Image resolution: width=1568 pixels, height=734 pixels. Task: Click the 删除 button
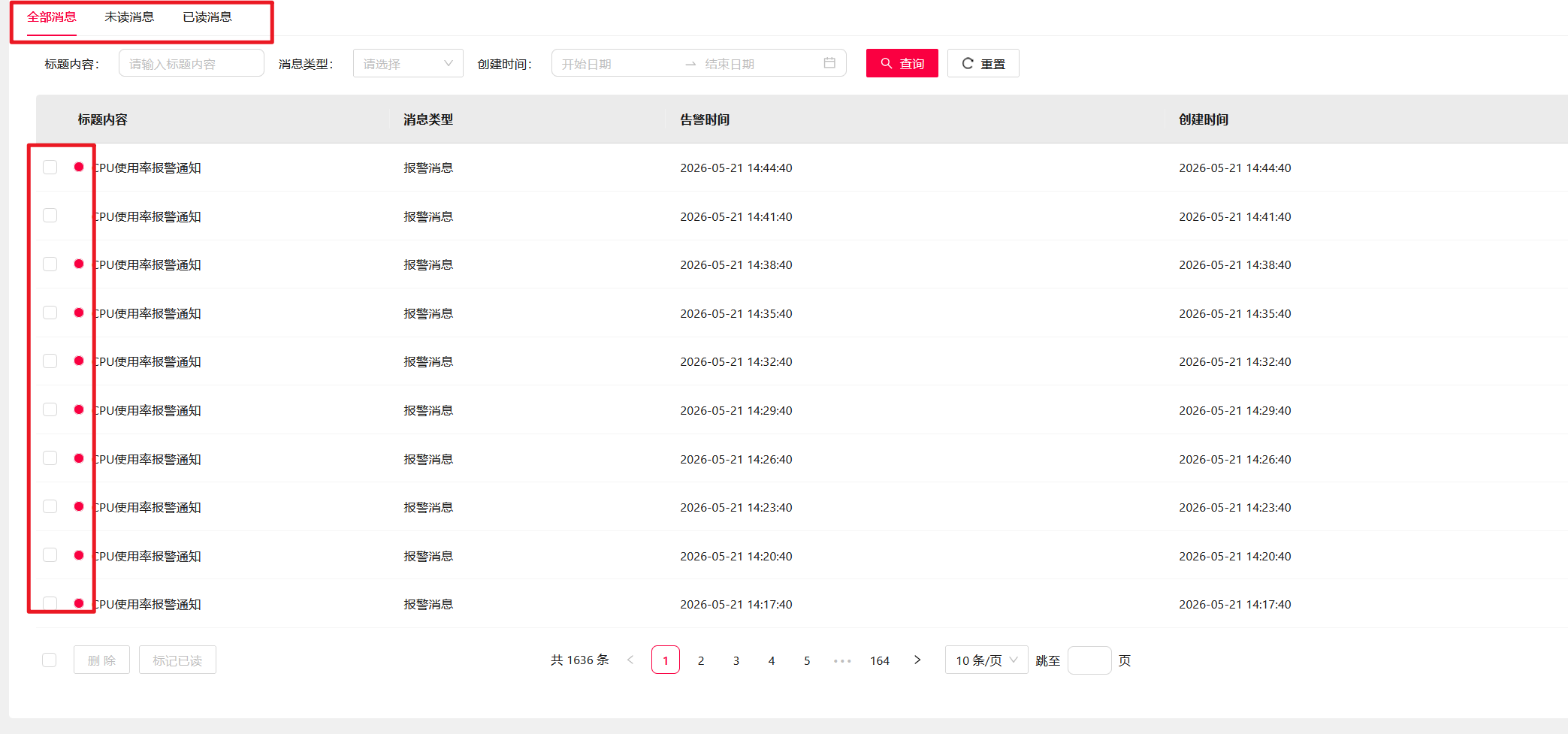click(x=101, y=660)
